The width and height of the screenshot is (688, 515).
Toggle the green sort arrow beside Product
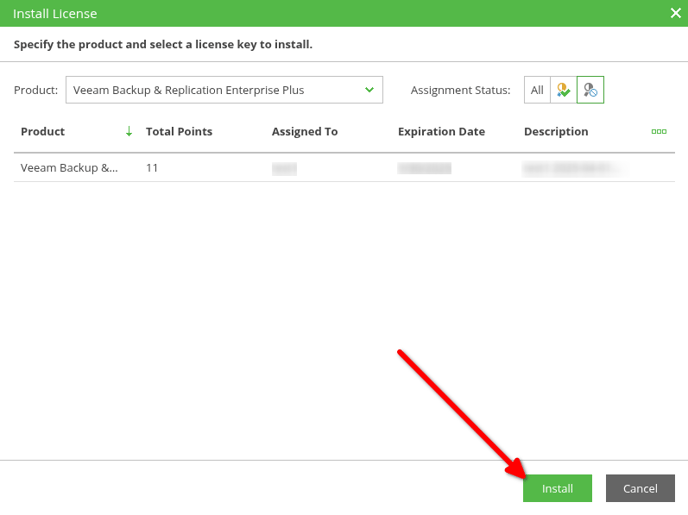point(129,131)
